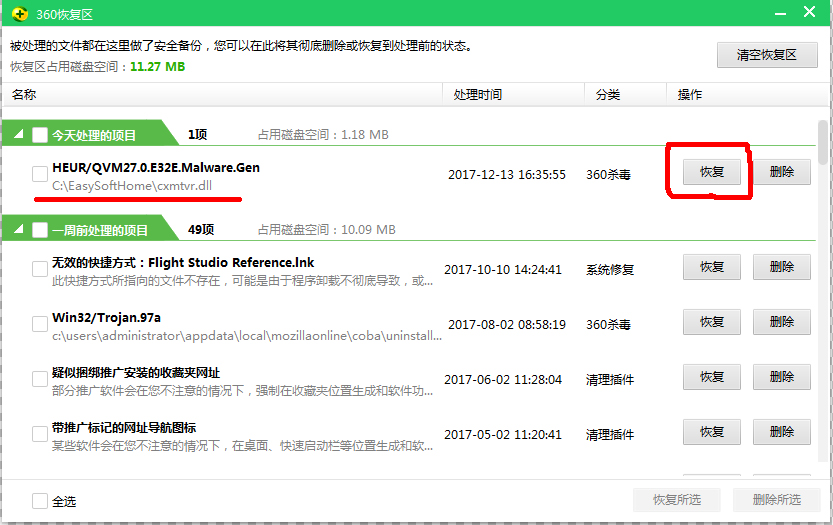Delete HEUR/QVM27.0.E32E.Malware.Gen with 删除
The height and width of the screenshot is (525, 833).
(x=781, y=172)
